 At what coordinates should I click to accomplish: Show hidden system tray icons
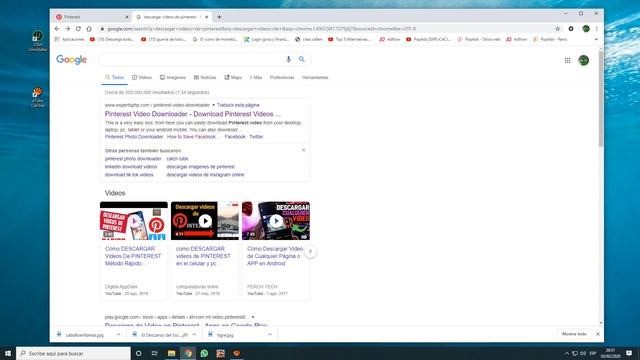pos(567,353)
